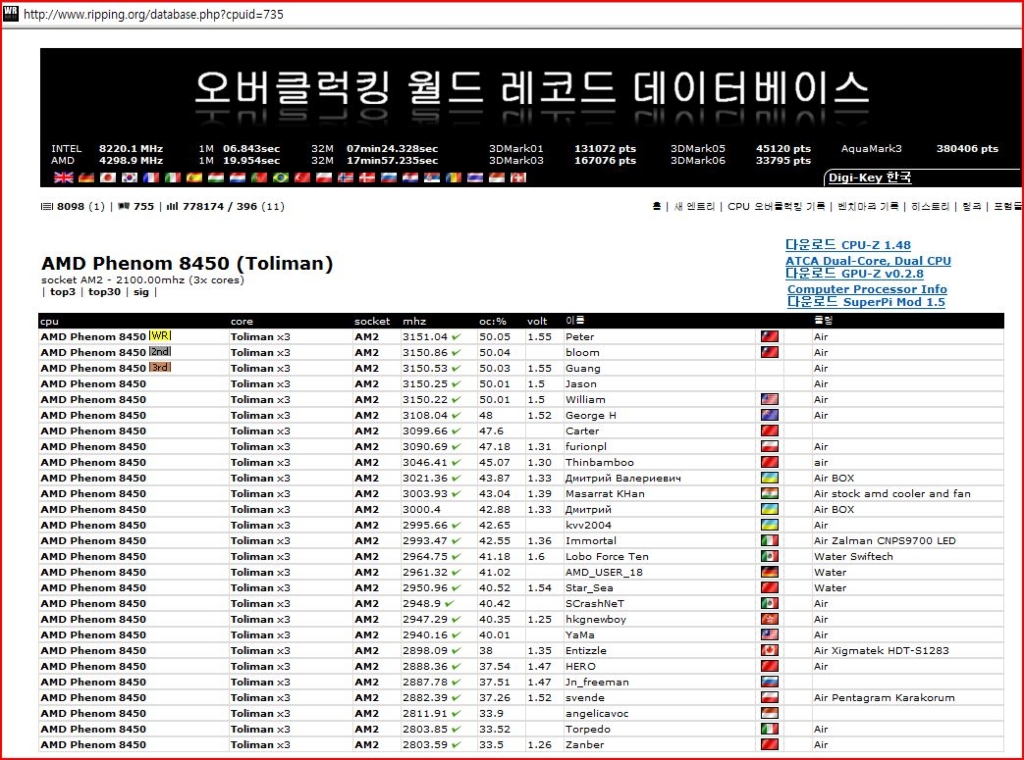1024x760 pixels.
Task: Open the CPU 오버클럭킹 기록 menu item
Action: [776, 206]
